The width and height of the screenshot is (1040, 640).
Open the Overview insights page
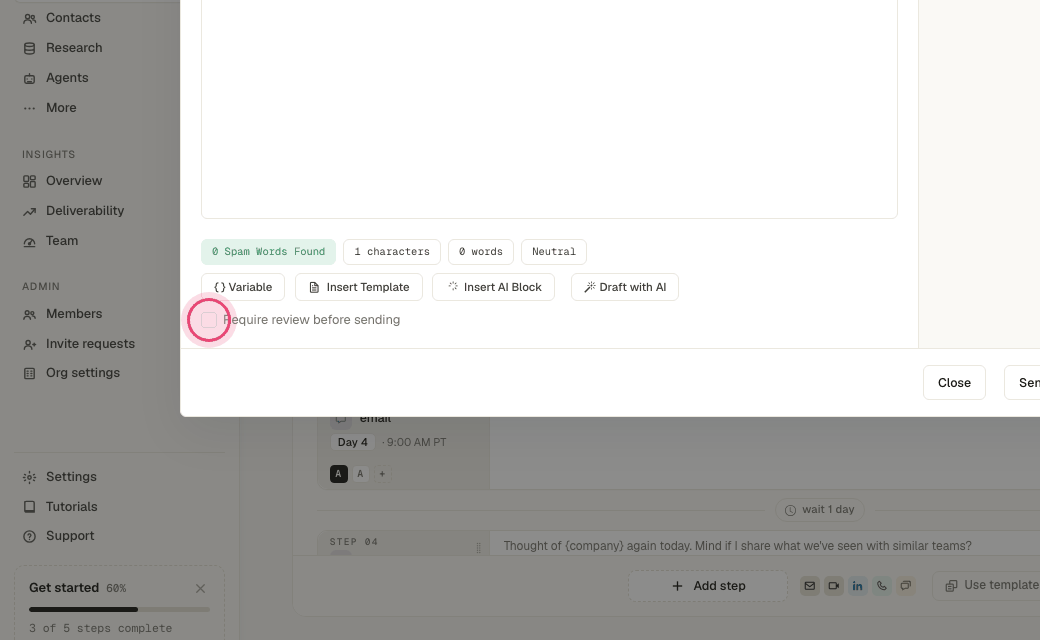tap(74, 181)
